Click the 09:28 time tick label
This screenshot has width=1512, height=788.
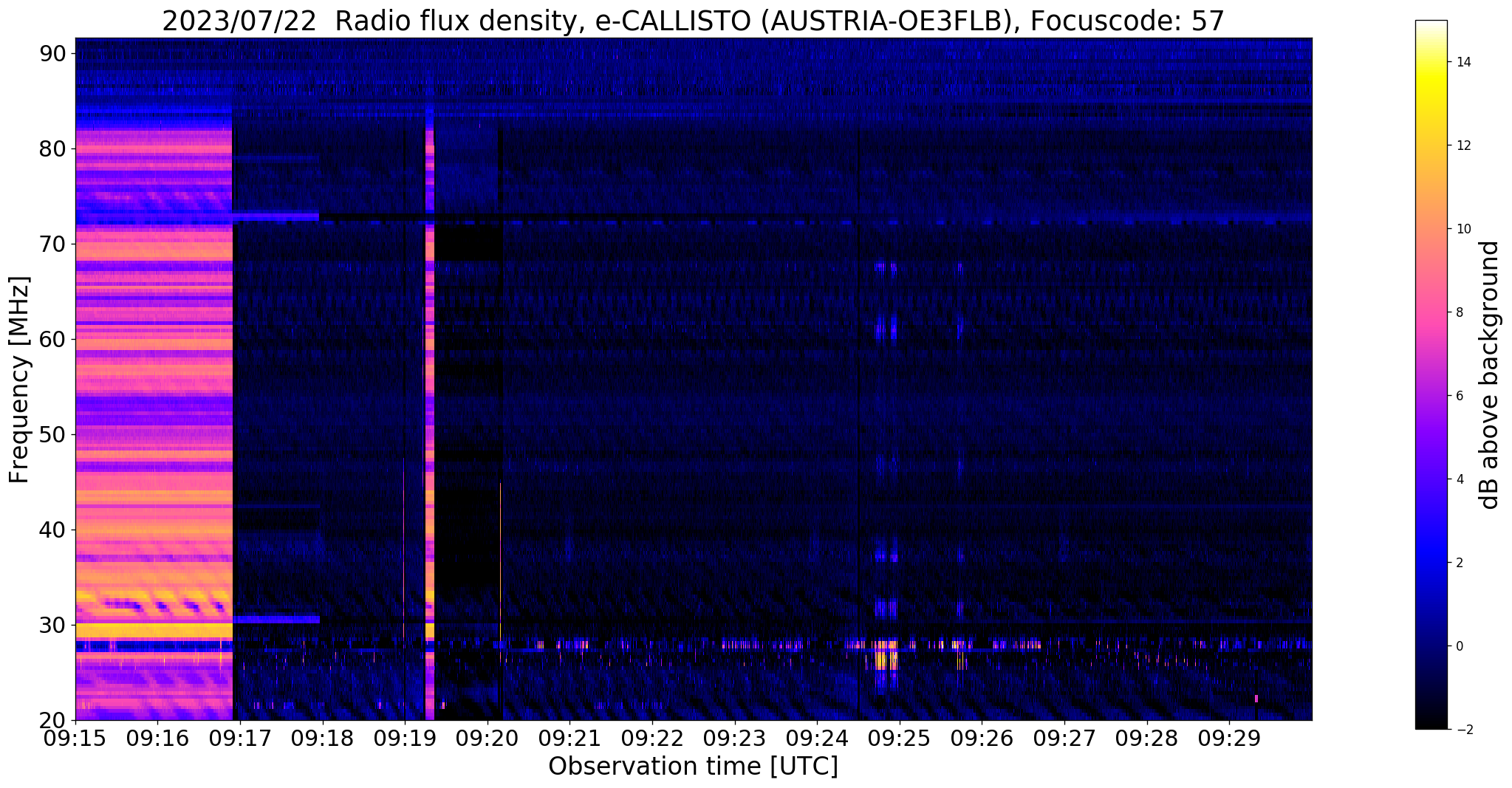click(1147, 737)
